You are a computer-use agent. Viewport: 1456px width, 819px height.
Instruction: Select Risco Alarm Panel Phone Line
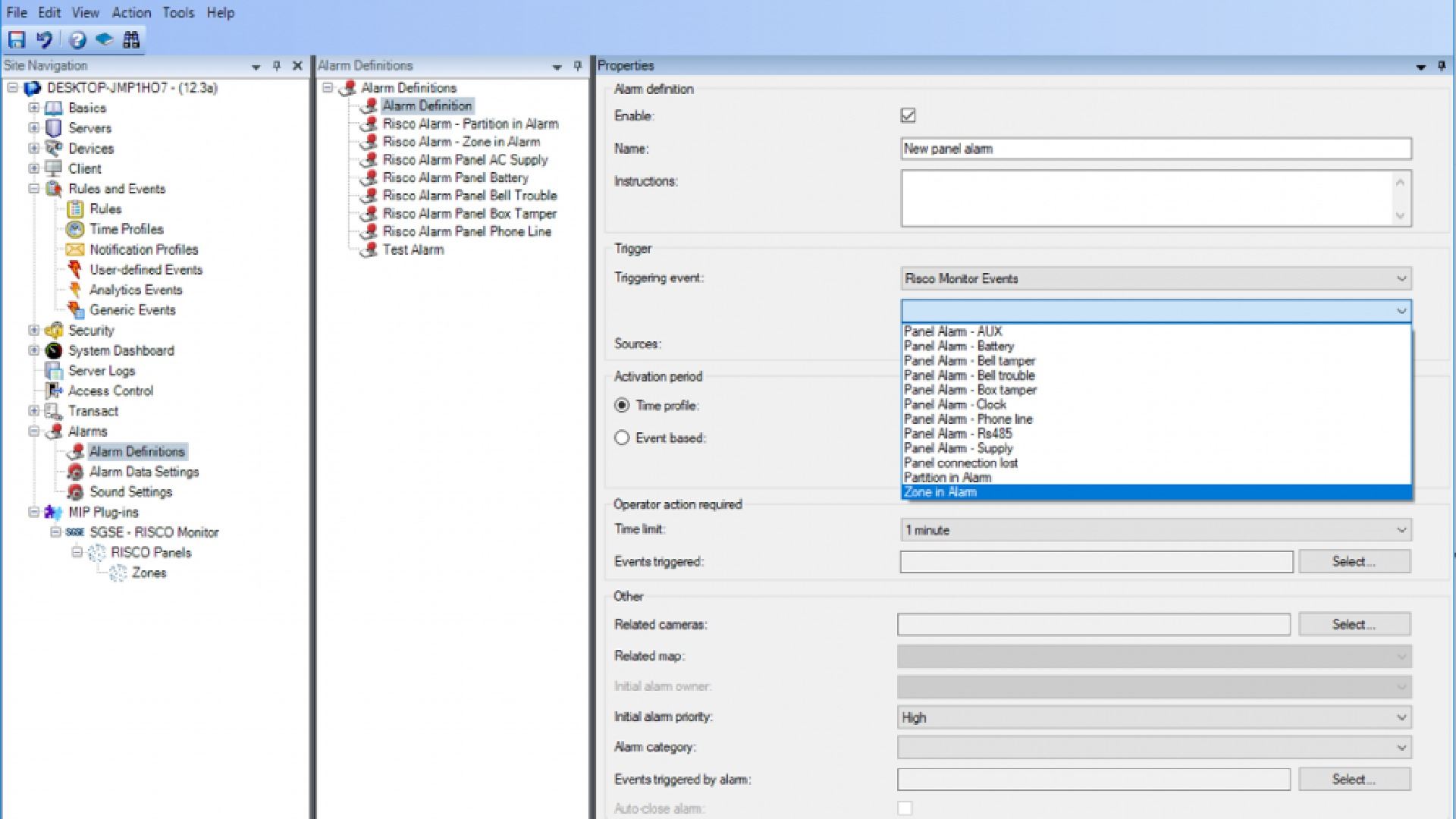click(467, 231)
